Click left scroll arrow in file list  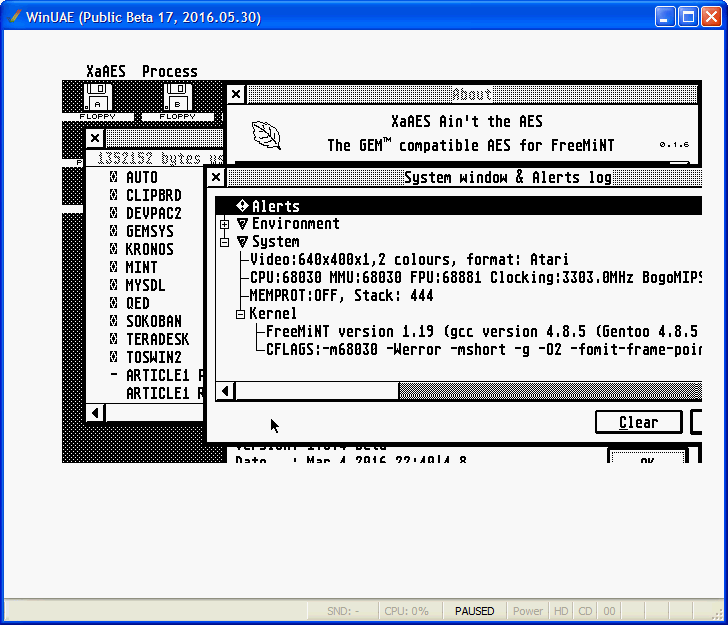(95, 412)
